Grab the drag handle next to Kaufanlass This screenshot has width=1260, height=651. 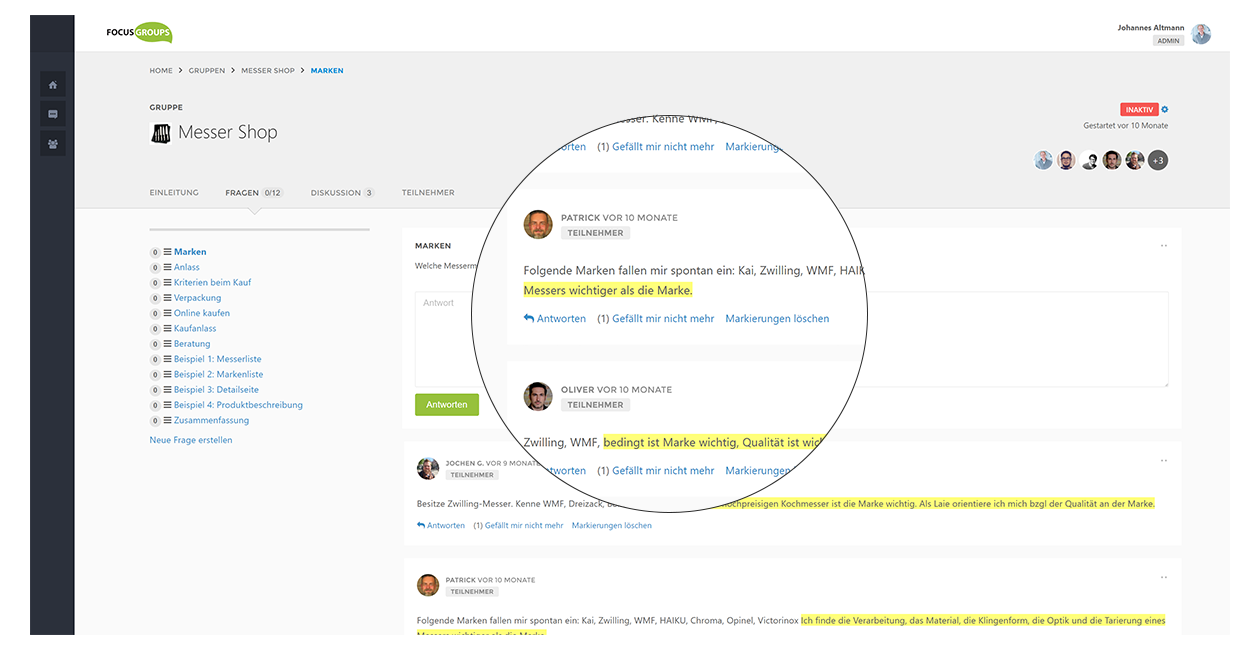pyautogui.click(x=168, y=328)
